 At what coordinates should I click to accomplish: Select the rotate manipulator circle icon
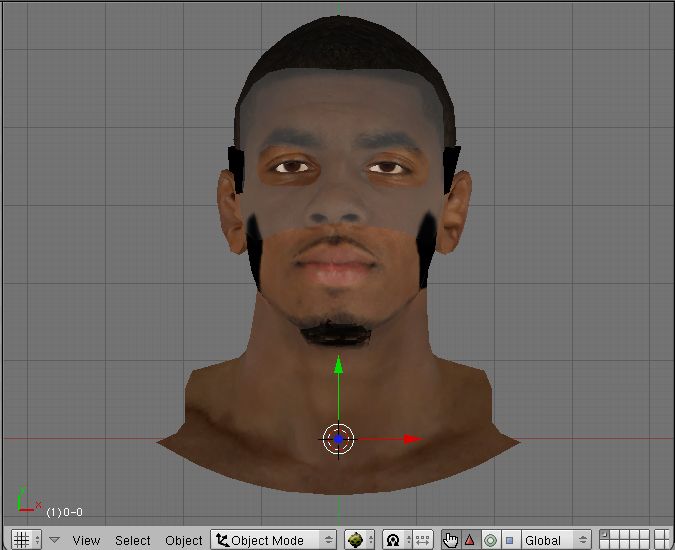click(490, 540)
